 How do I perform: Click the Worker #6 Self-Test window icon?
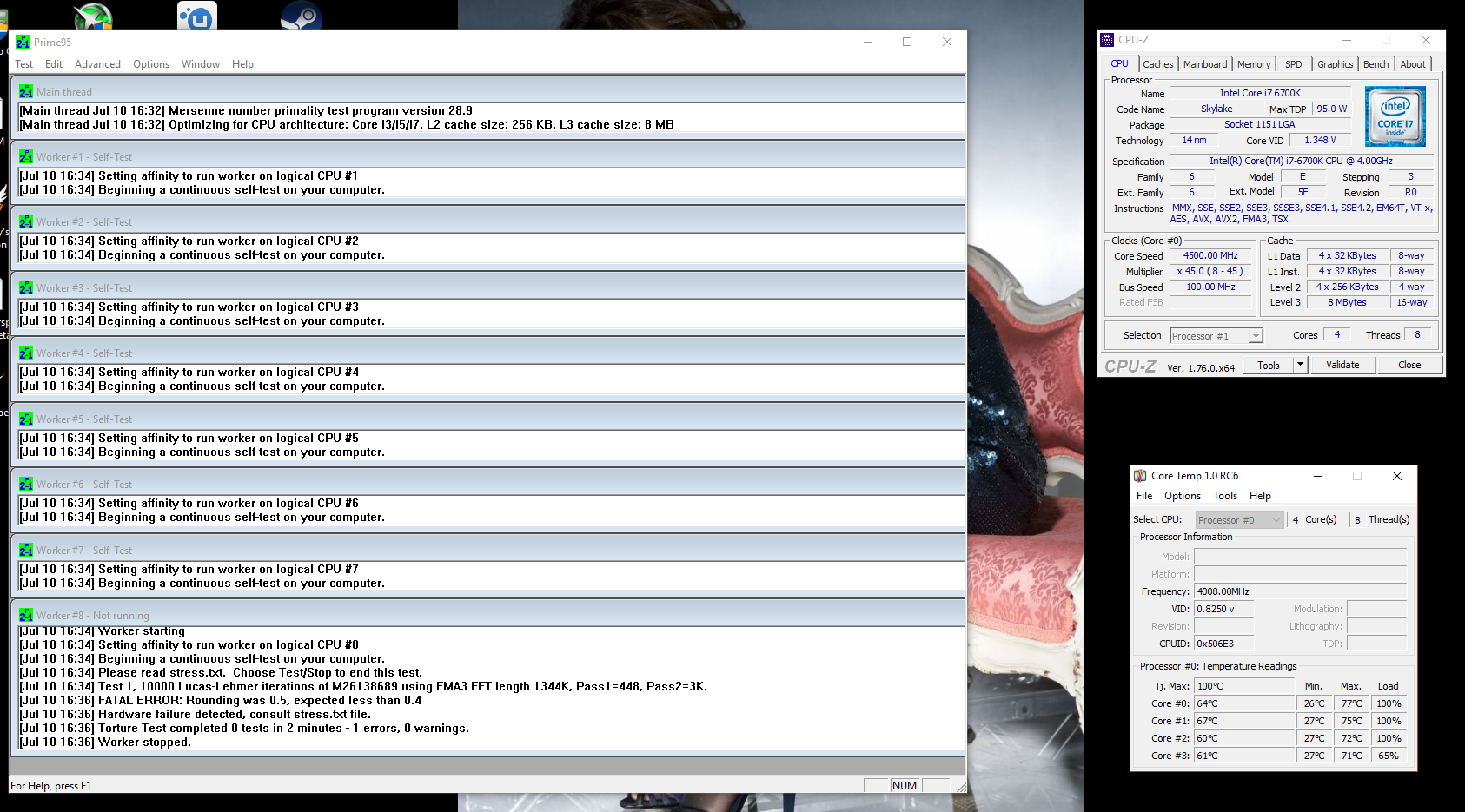(x=26, y=485)
